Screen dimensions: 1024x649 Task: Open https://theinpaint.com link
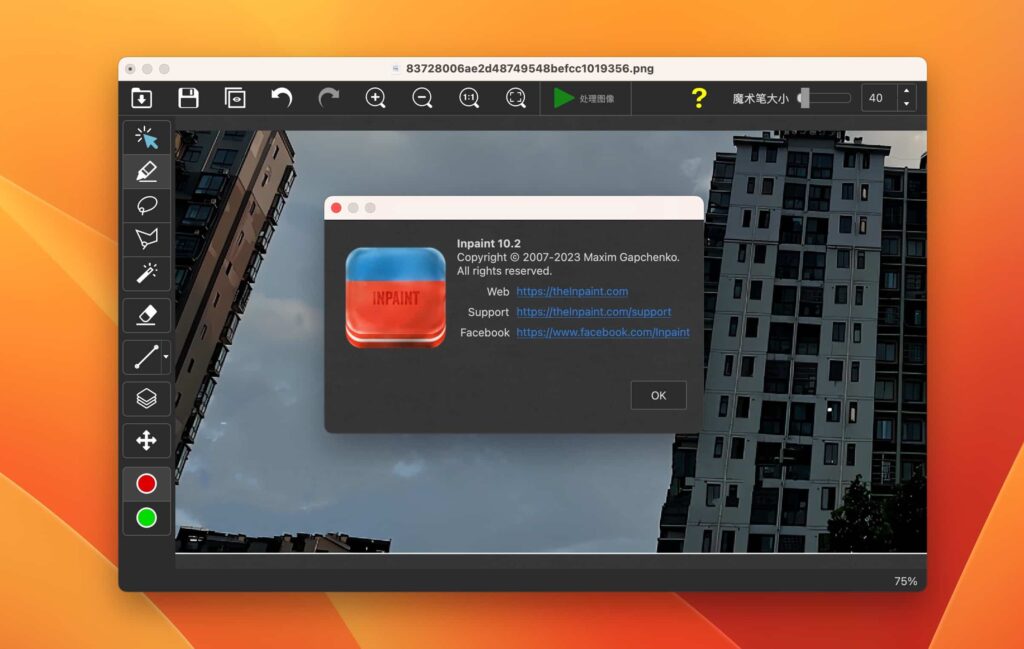[x=572, y=291]
